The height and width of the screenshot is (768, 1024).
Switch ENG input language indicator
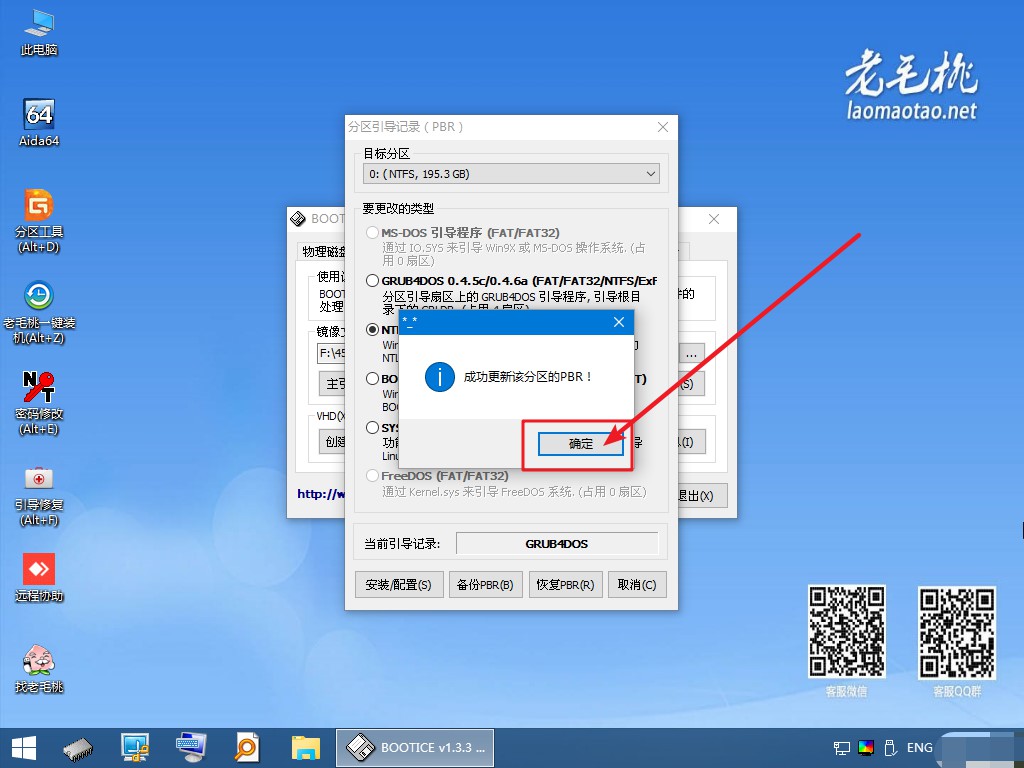pos(920,748)
